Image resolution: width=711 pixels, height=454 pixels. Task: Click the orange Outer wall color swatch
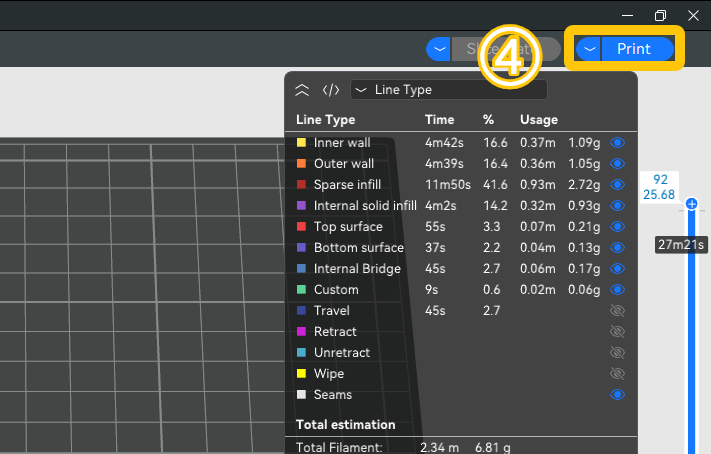click(x=301, y=163)
